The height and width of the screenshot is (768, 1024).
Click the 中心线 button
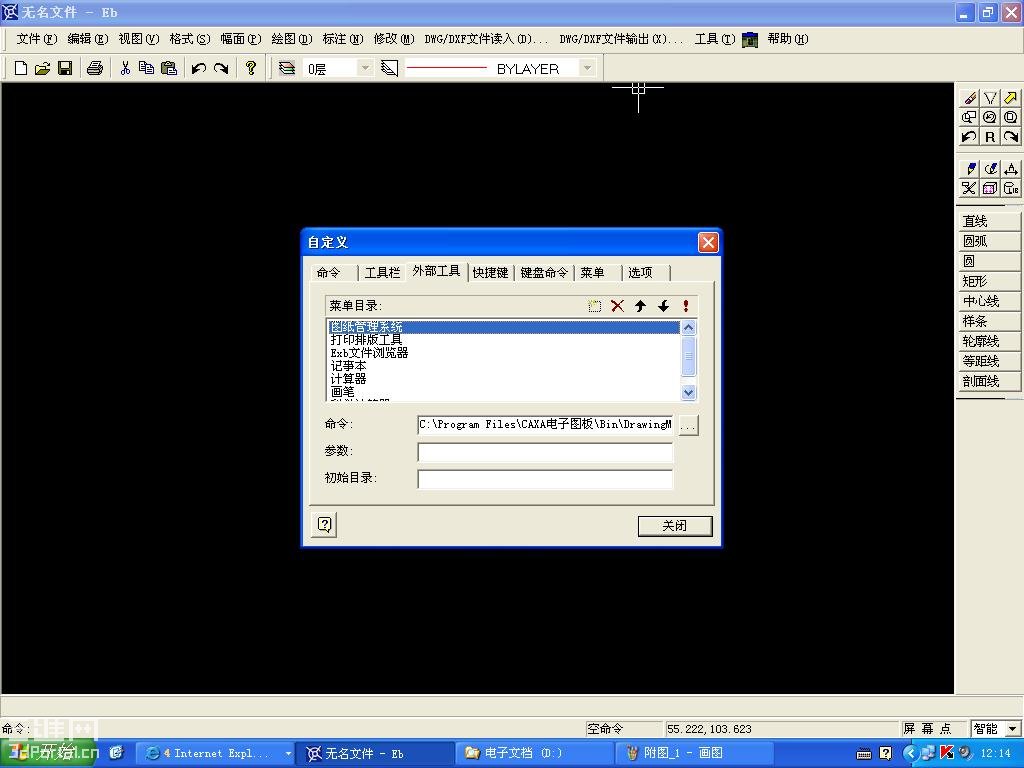tap(989, 301)
